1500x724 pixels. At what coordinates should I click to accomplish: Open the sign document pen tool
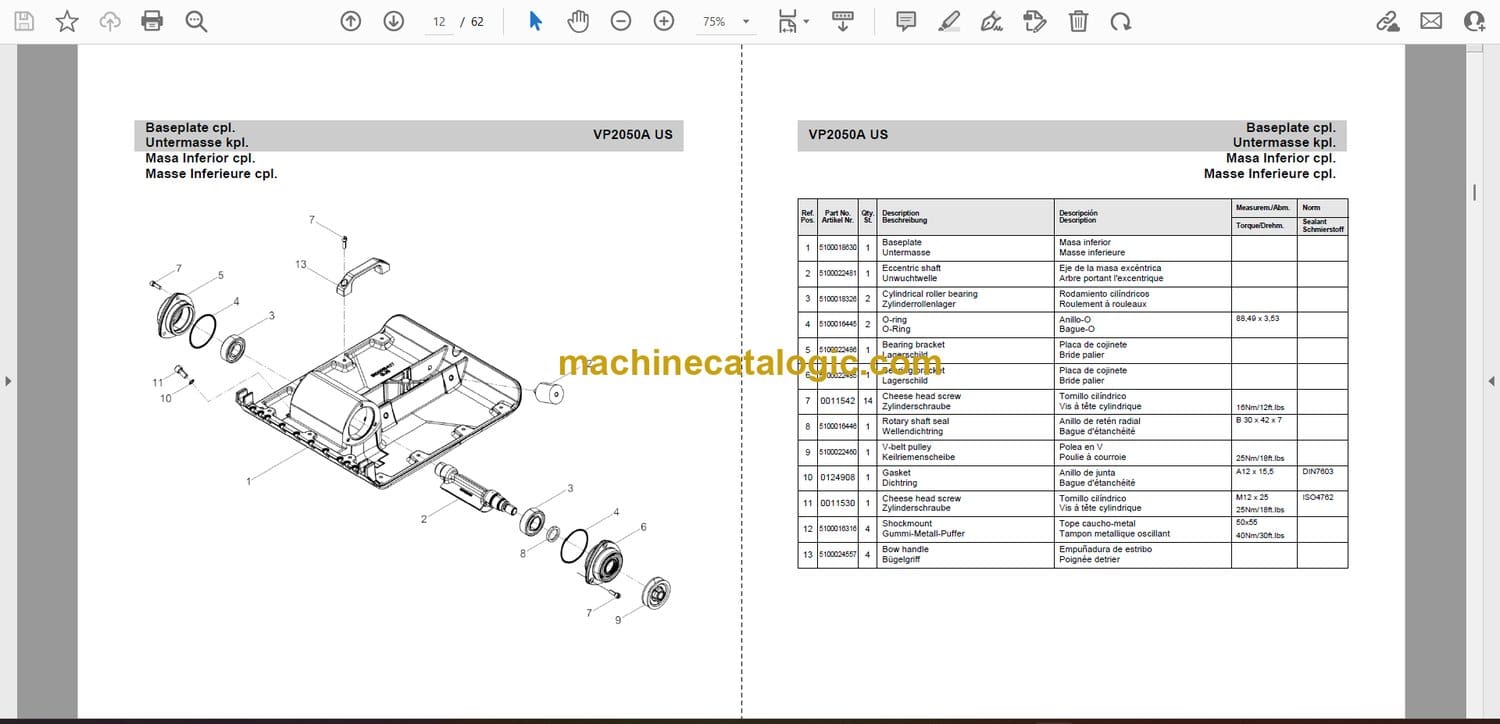click(992, 21)
